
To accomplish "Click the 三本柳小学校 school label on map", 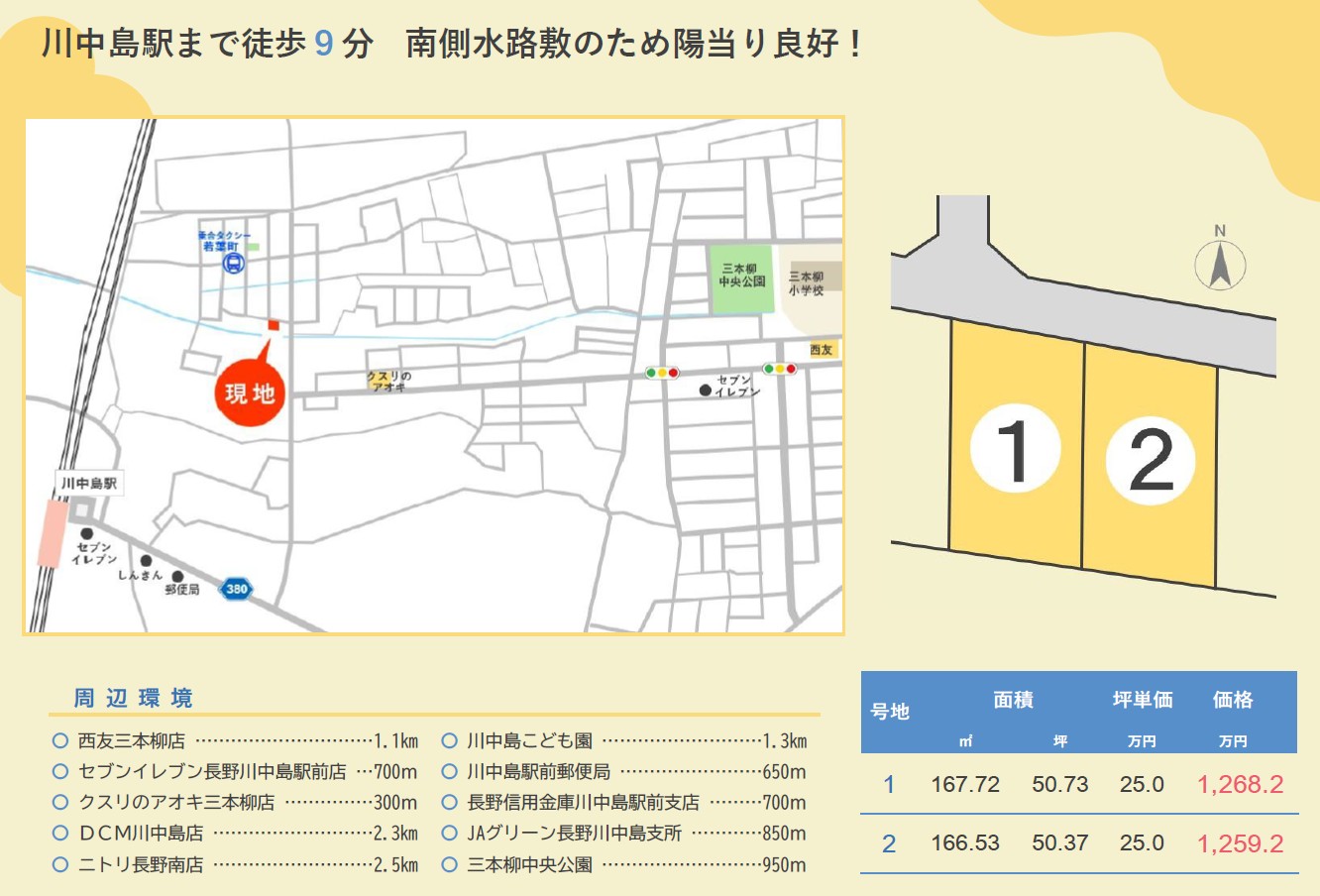I will click(806, 282).
